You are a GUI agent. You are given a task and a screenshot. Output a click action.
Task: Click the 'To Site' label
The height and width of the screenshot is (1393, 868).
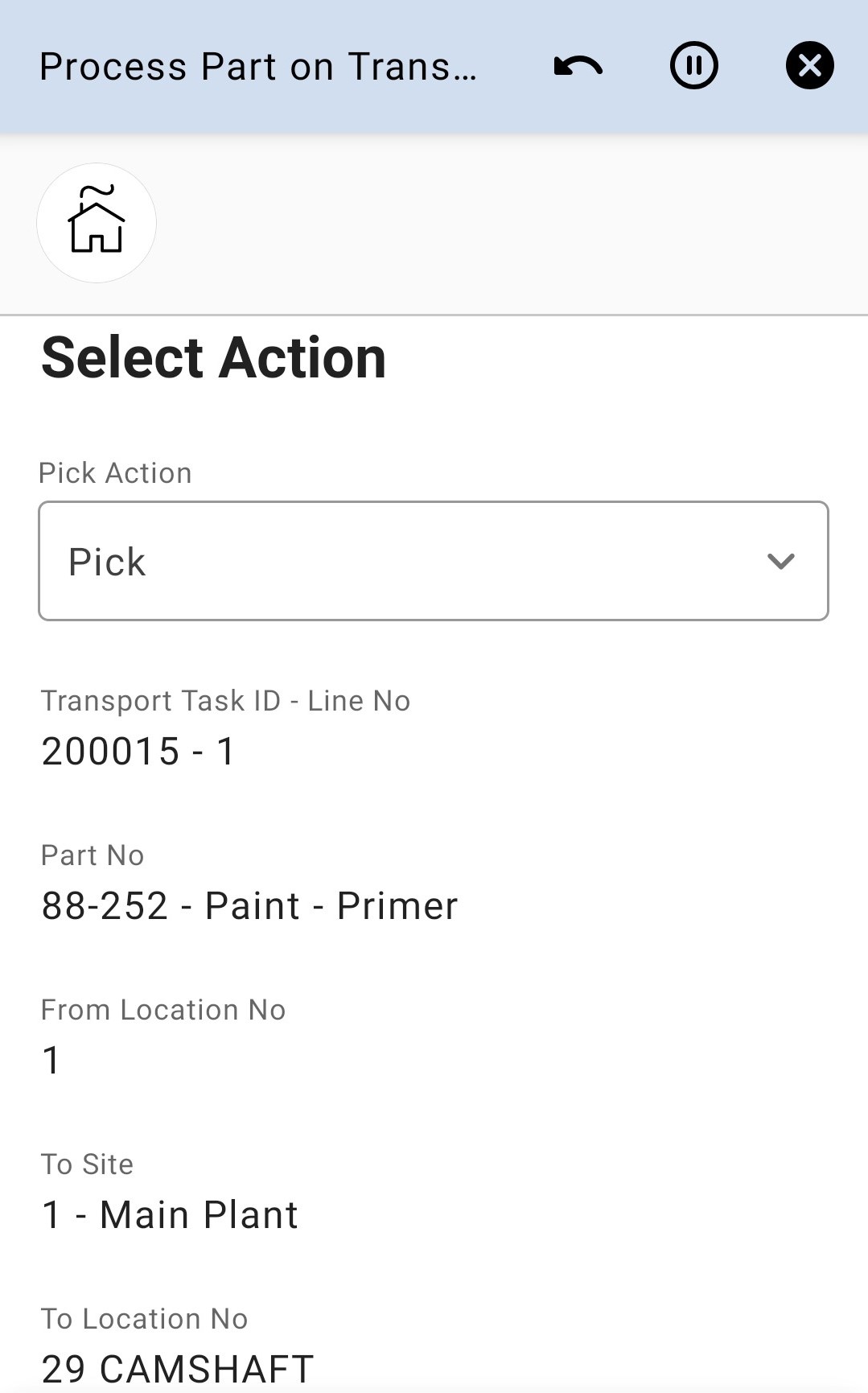pos(87,1164)
